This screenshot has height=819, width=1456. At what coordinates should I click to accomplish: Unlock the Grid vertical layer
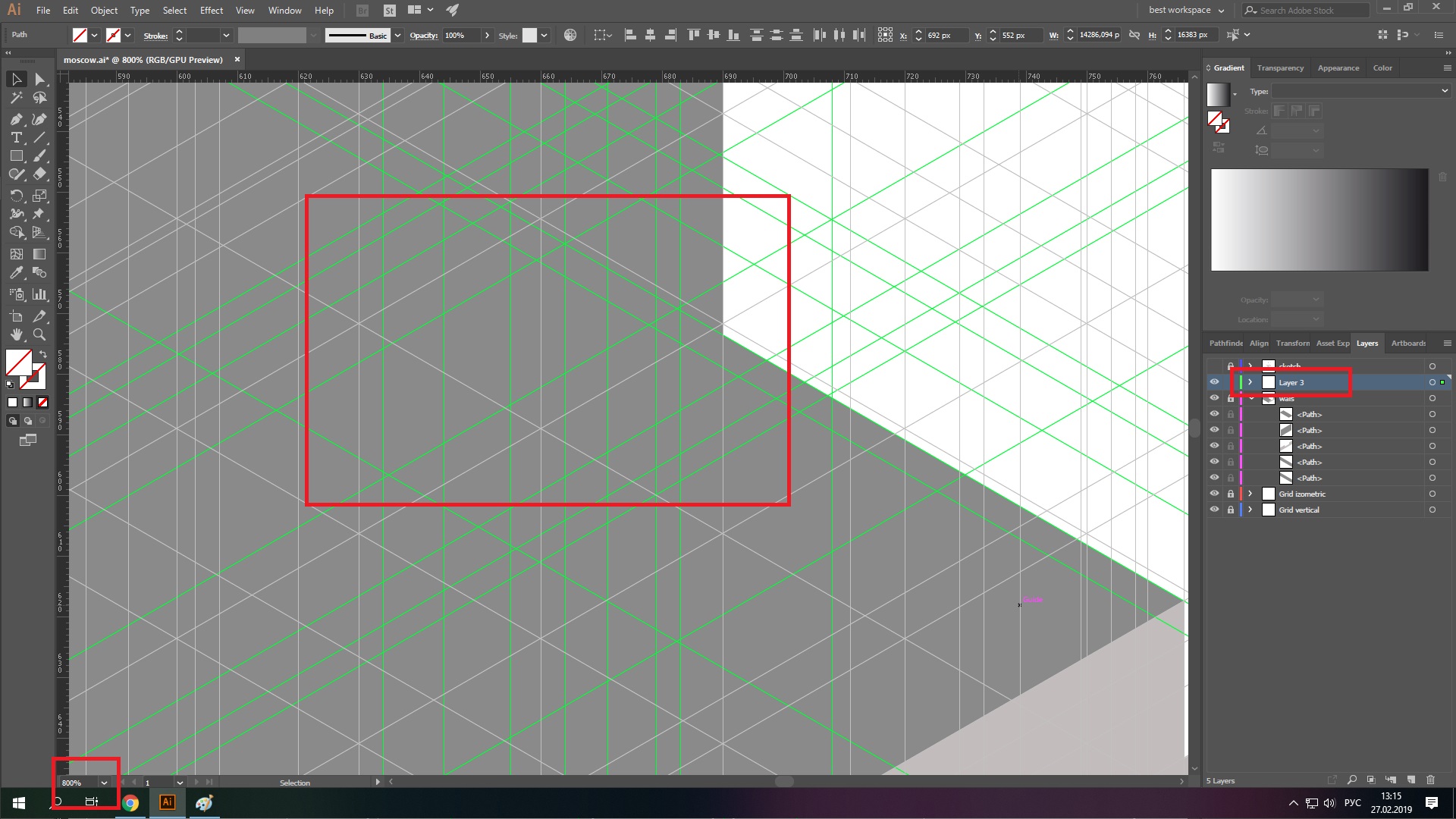tap(1231, 510)
